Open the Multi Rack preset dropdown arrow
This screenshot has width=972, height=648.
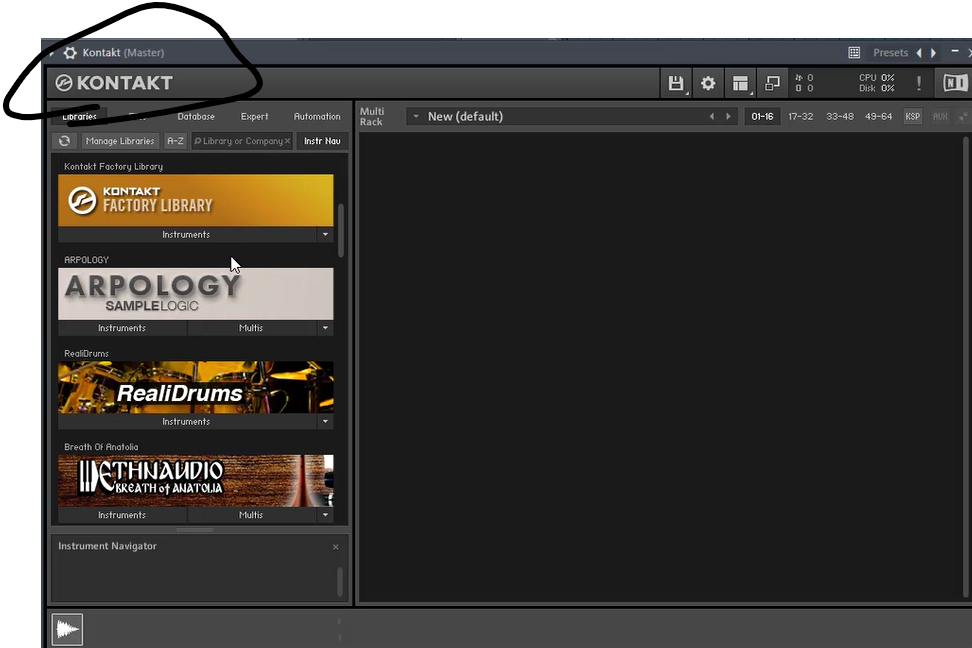point(416,116)
